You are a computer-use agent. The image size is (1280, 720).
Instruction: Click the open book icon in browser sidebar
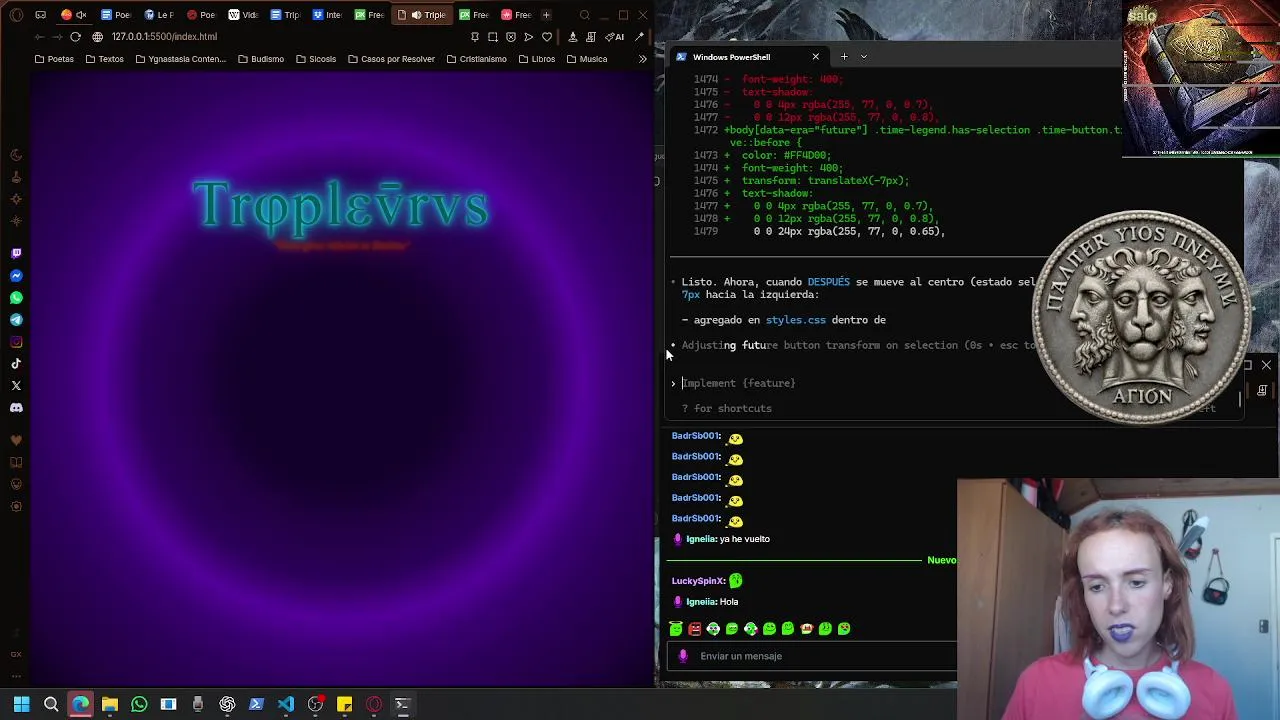pos(16,462)
